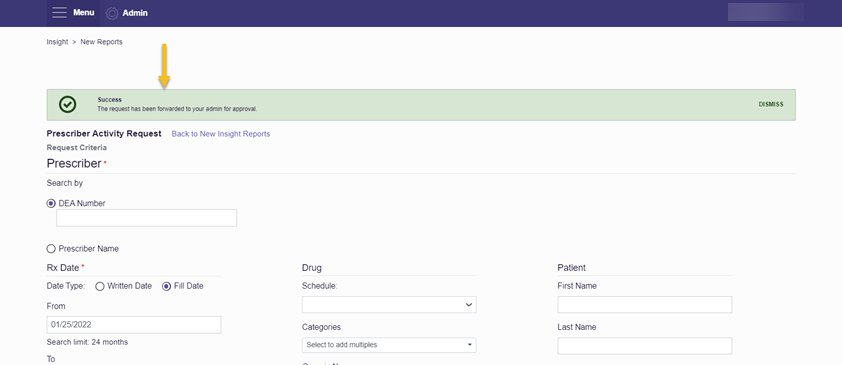The width and height of the screenshot is (842, 365).
Task: Click the Admin gear icon
Action: point(112,13)
